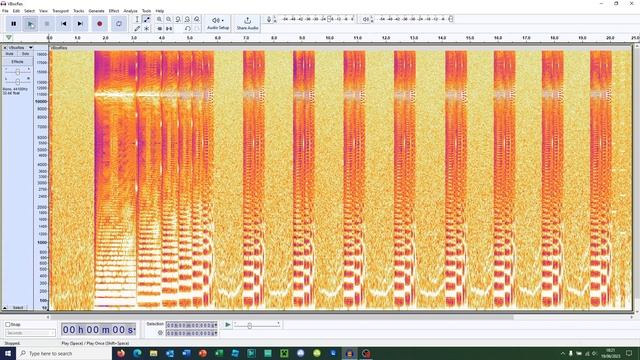Click the timeline options green triangle

9,38
